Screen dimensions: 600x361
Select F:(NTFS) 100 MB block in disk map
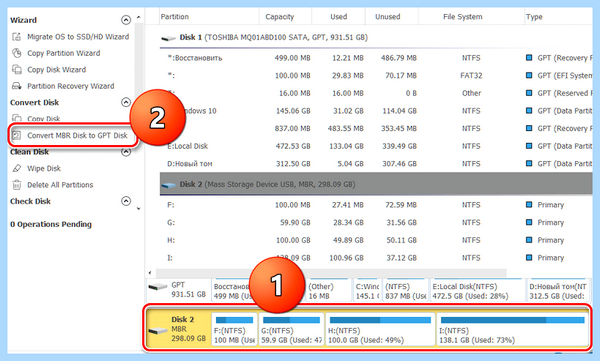tap(234, 330)
